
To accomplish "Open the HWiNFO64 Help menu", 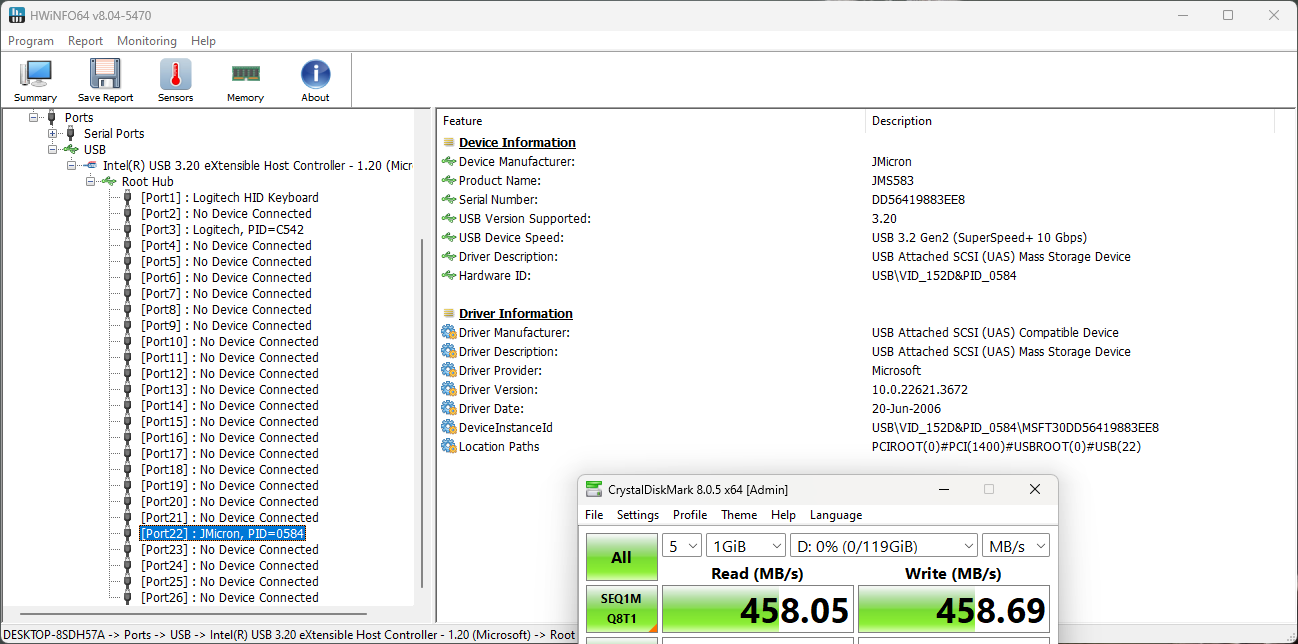I will click(203, 41).
